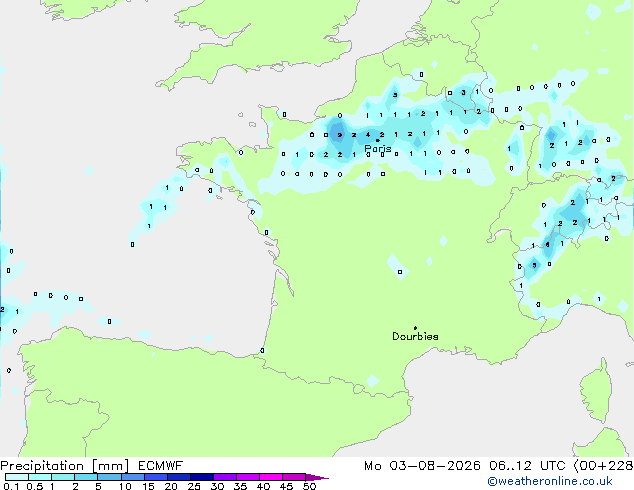The image size is (634, 490).
Task: Click the Precipitation [mm] title text
Action: pos(65,466)
